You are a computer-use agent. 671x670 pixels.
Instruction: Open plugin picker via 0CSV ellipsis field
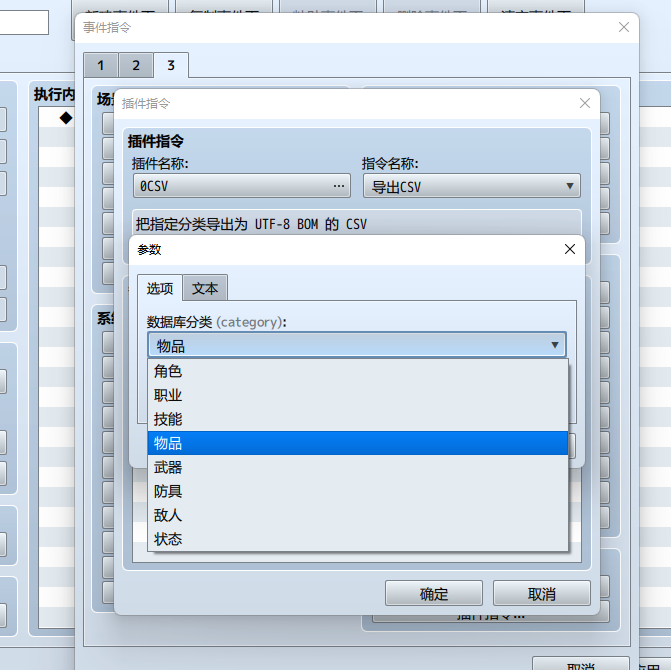coord(242,186)
